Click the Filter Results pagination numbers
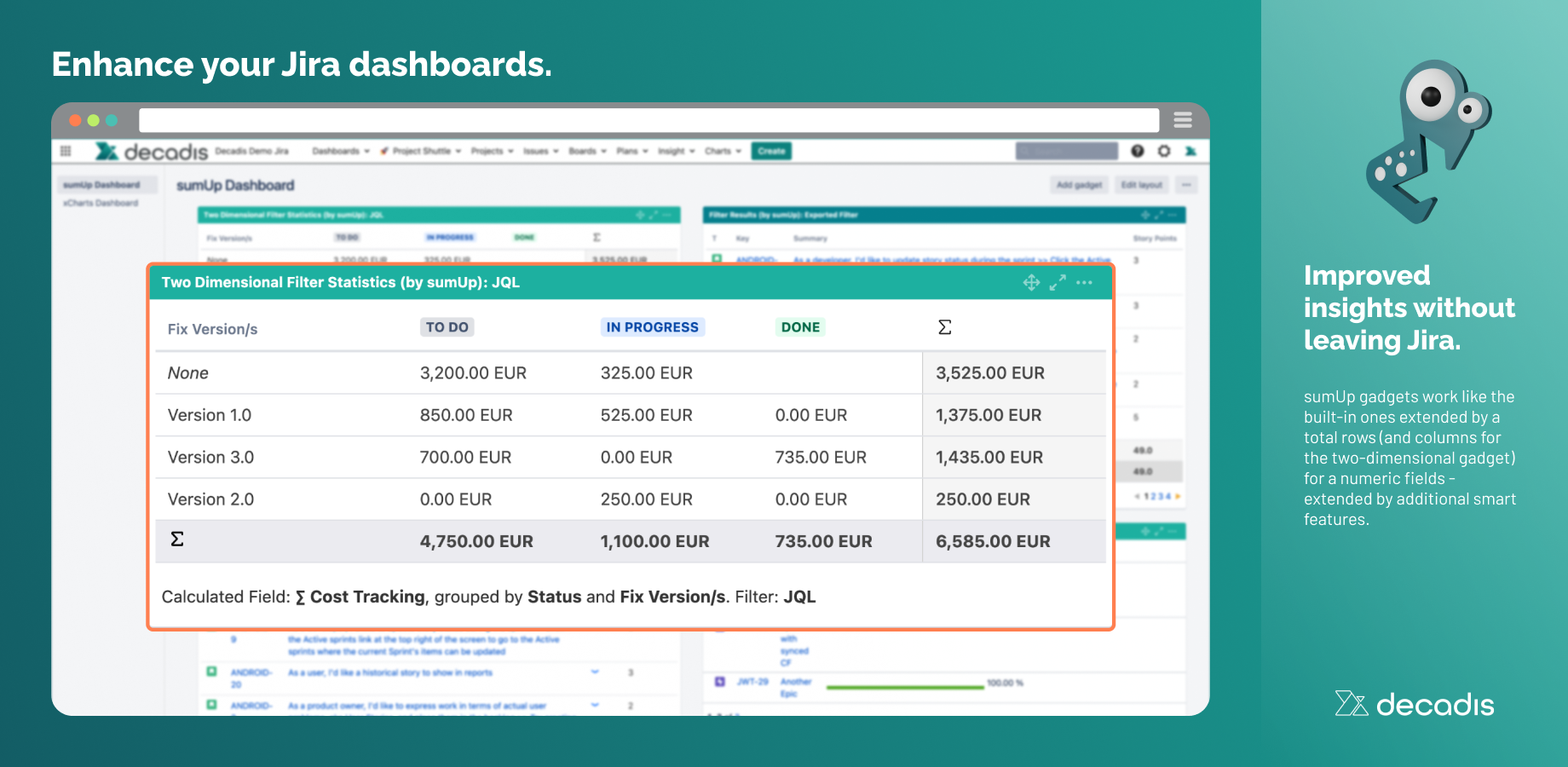The width and height of the screenshot is (1568, 767). (x=1157, y=496)
